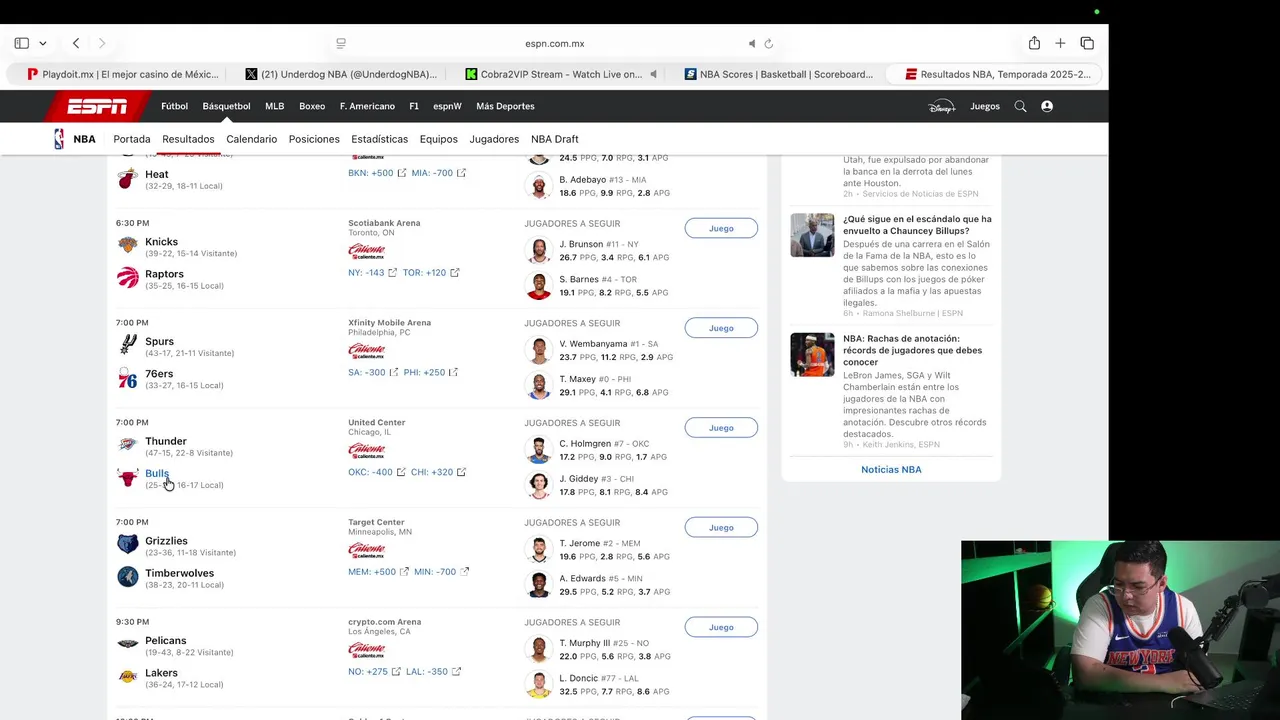Viewport: 1280px width, 720px height.
Task: Open the reader view icon in address bar
Action: click(x=341, y=43)
